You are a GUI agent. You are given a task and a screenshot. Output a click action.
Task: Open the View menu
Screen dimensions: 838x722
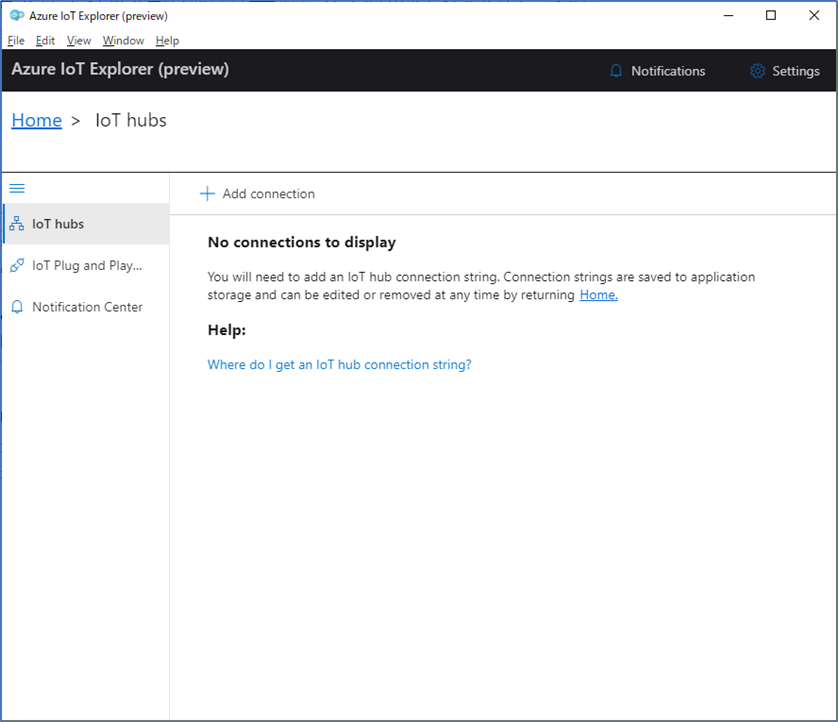pos(78,40)
